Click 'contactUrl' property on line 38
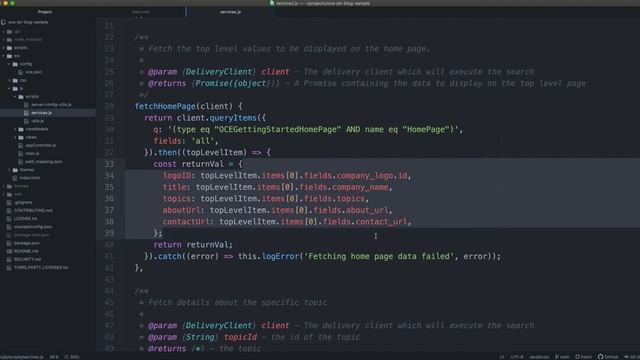The image size is (640, 360). pos(187,222)
